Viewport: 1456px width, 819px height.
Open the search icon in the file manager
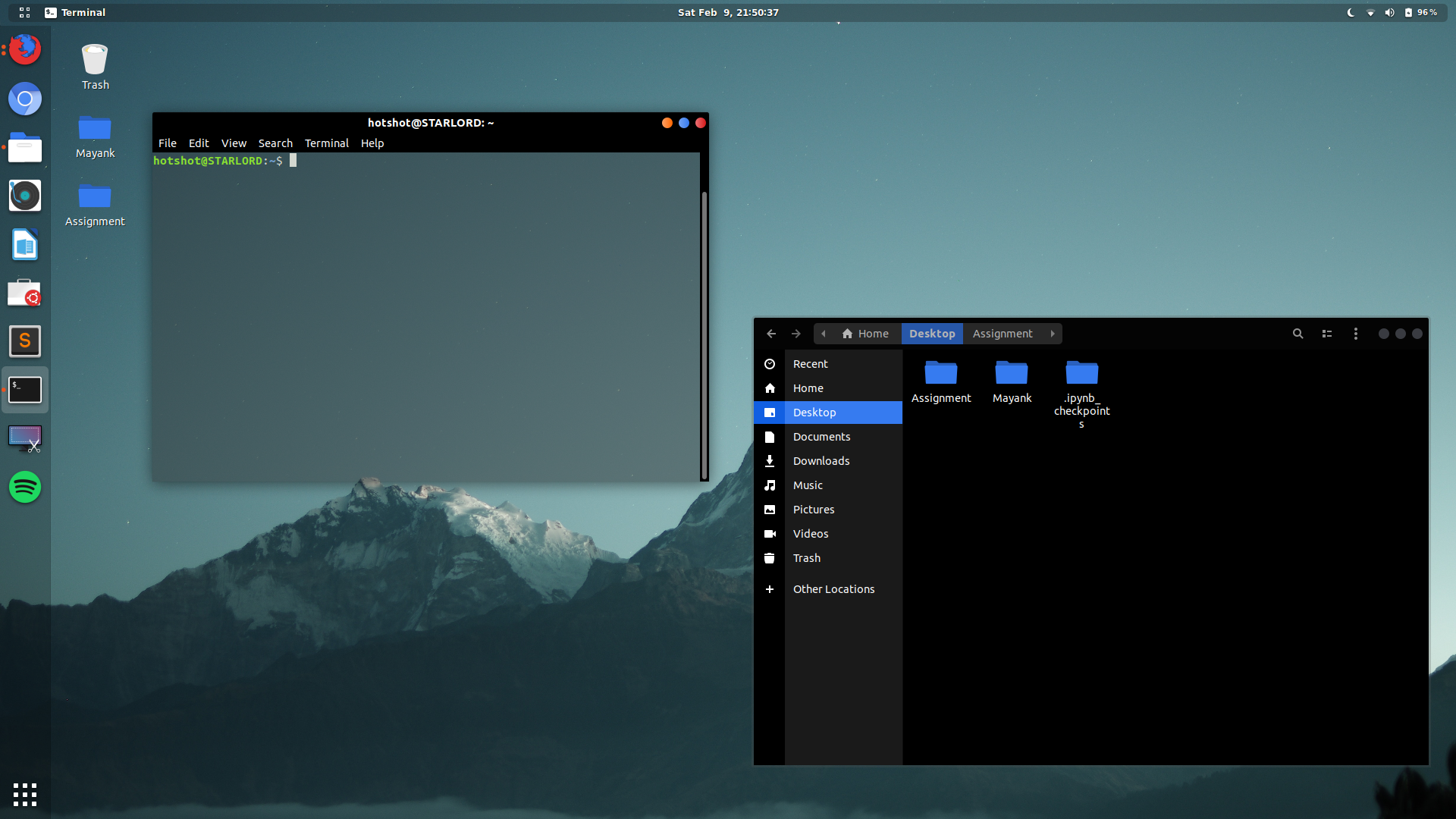1298,334
